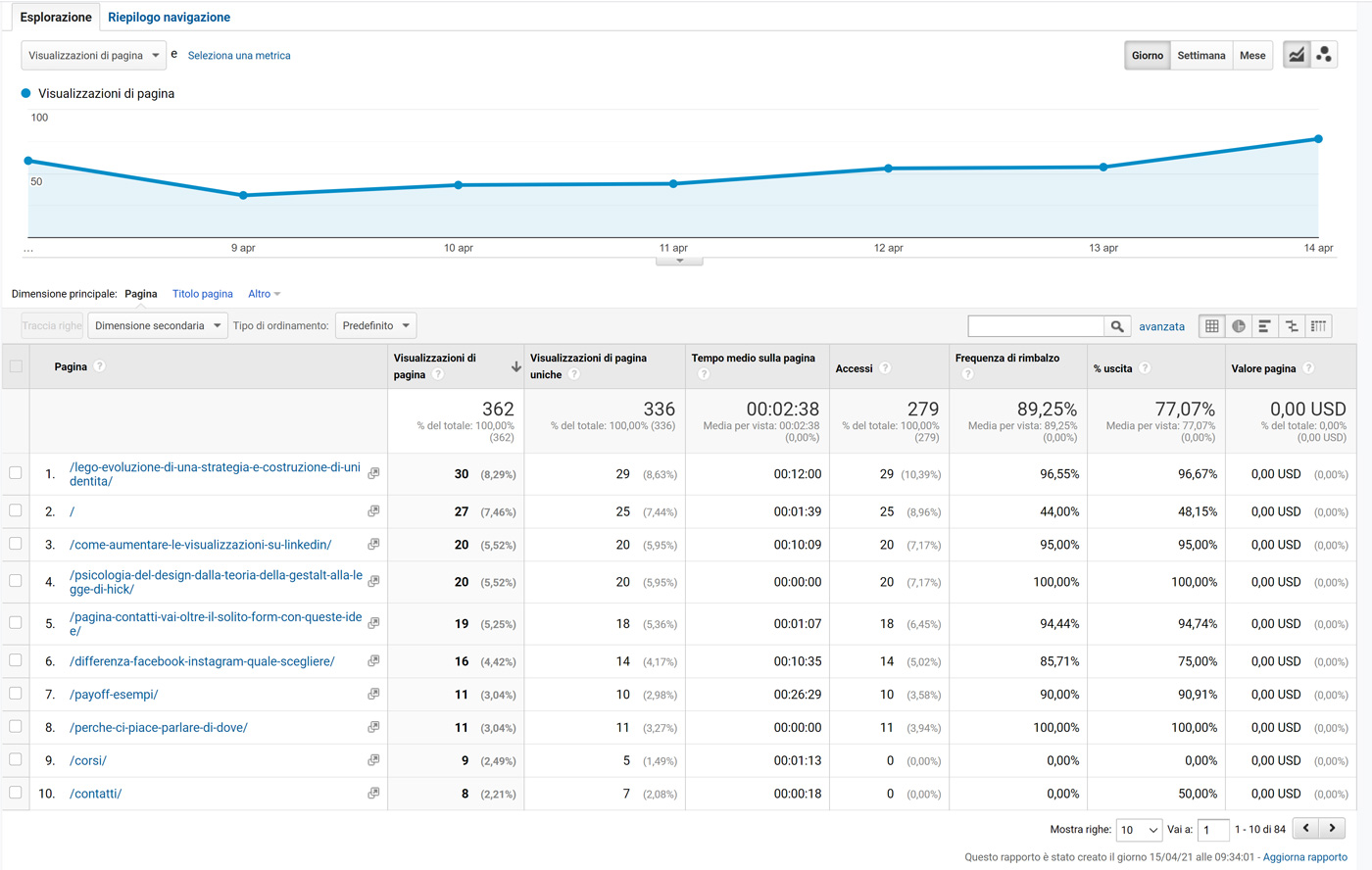1372x870 pixels.
Task: Open pagina-contatti page external link icon
Action: (x=373, y=623)
